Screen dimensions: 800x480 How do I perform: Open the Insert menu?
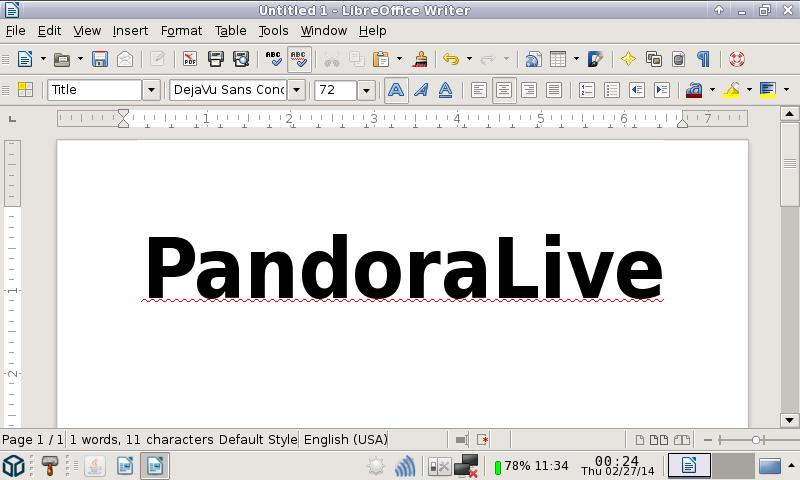coord(131,31)
